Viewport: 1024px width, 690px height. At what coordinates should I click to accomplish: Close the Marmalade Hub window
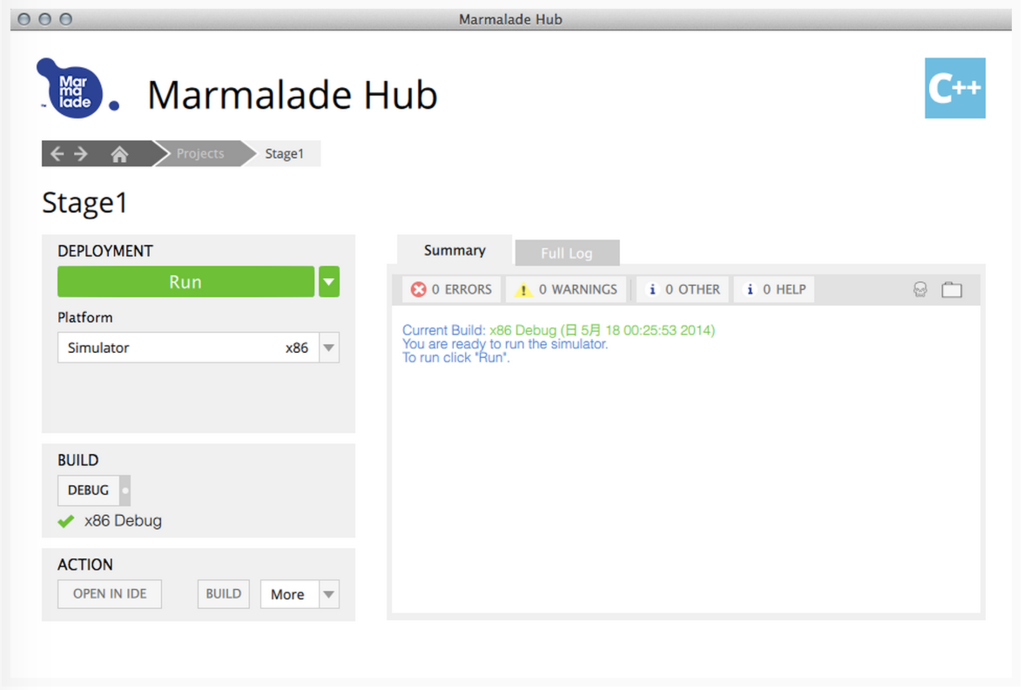24,19
